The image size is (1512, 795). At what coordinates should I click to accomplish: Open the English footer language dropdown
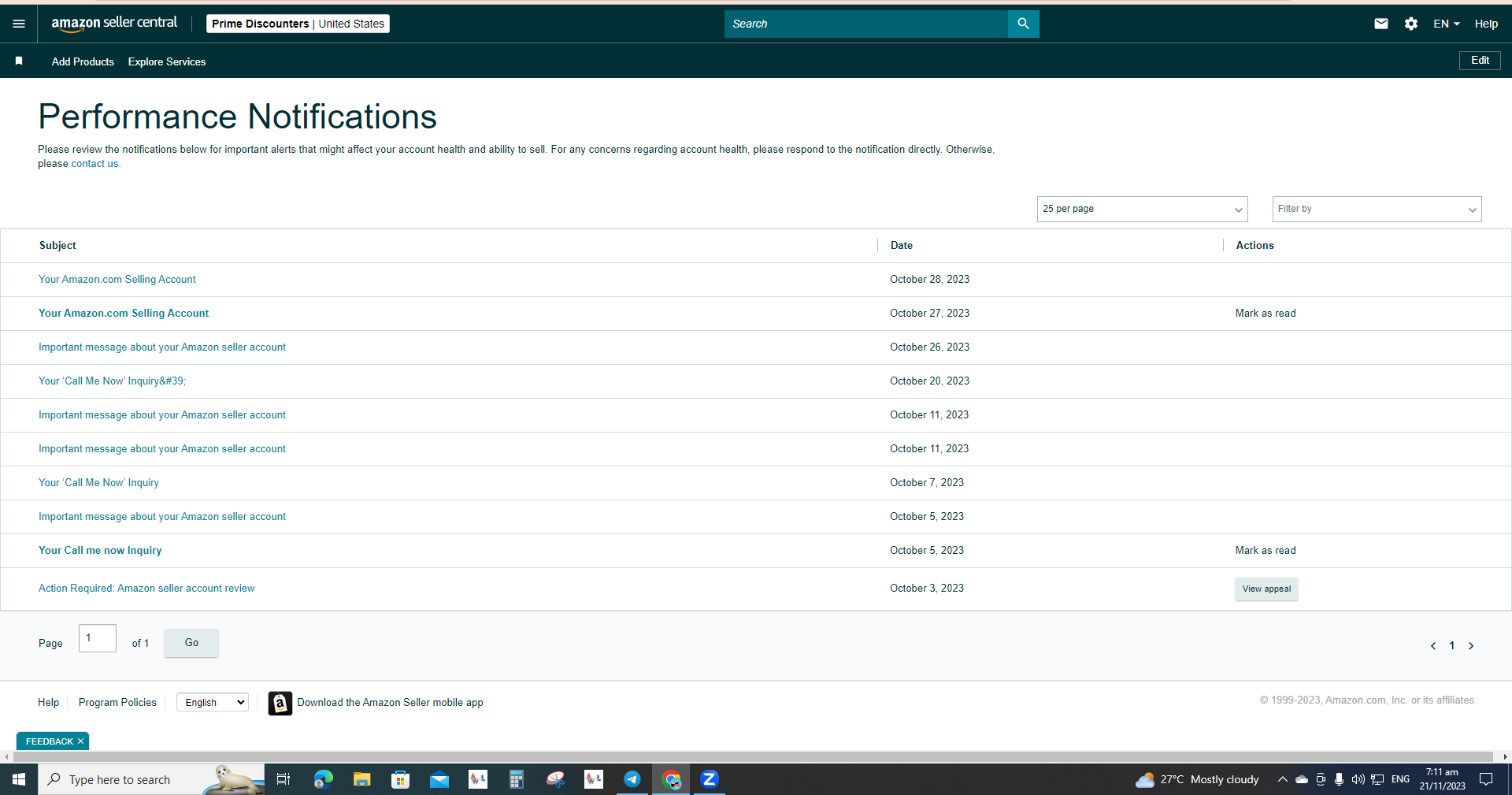click(x=213, y=702)
